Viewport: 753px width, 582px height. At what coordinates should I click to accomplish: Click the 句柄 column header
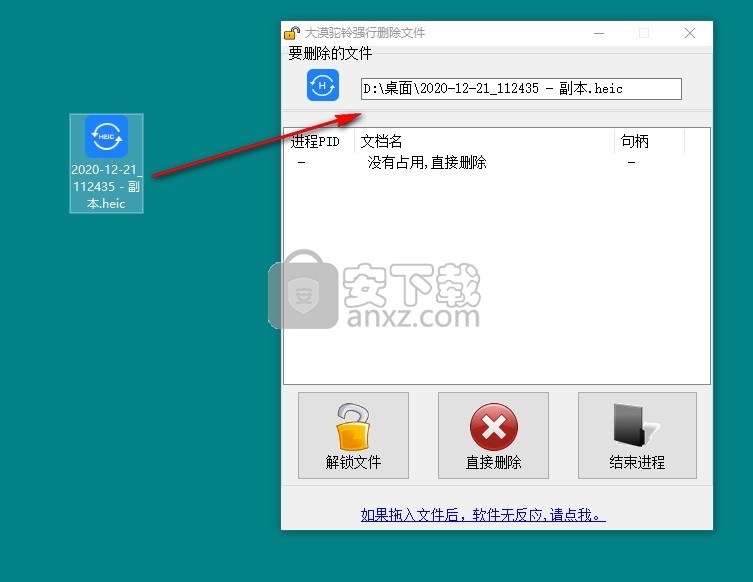[635, 142]
